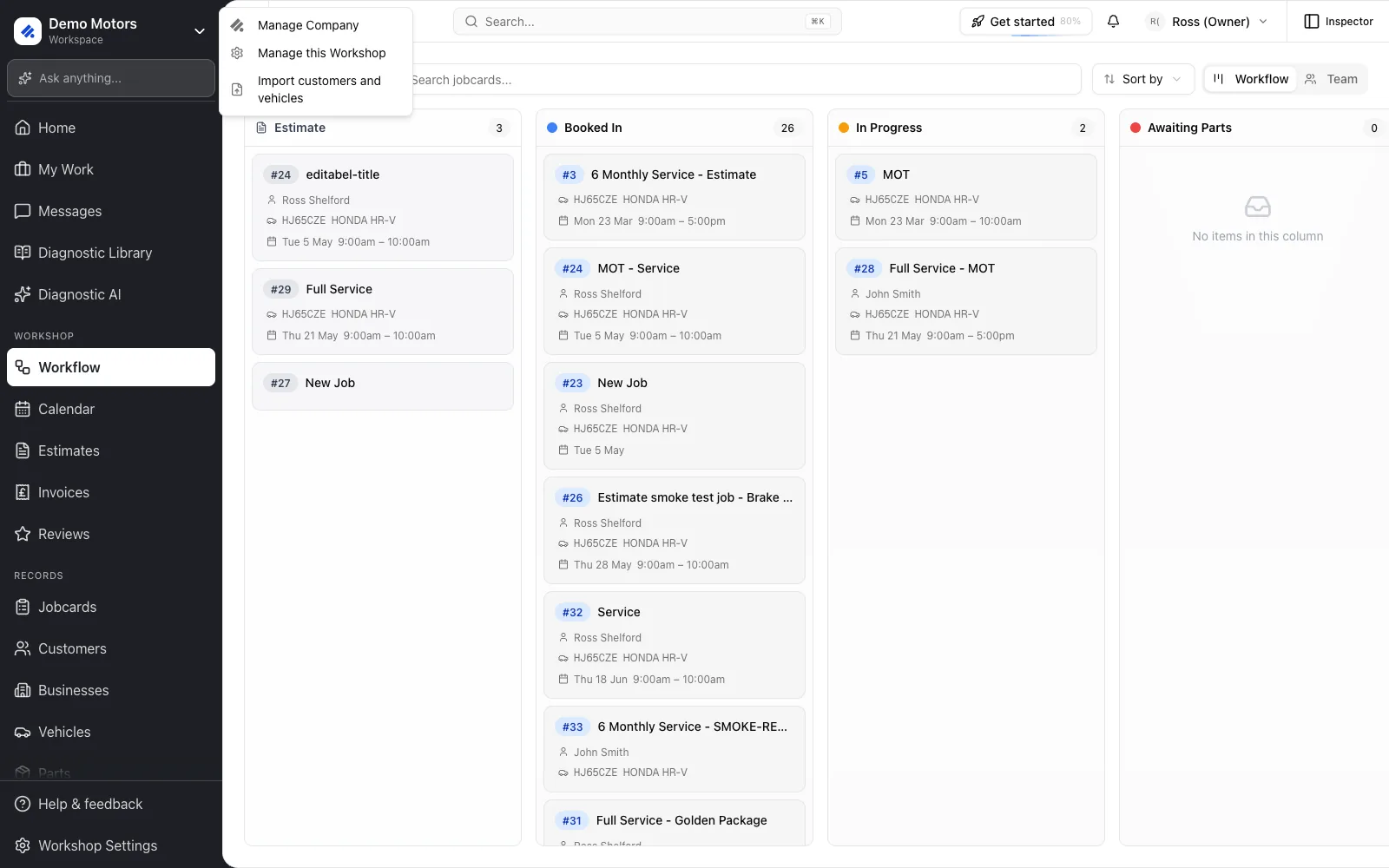Screen dimensions: 1389x868
Task: Expand the Demo Motors workspace chevron
Action: coord(200,31)
